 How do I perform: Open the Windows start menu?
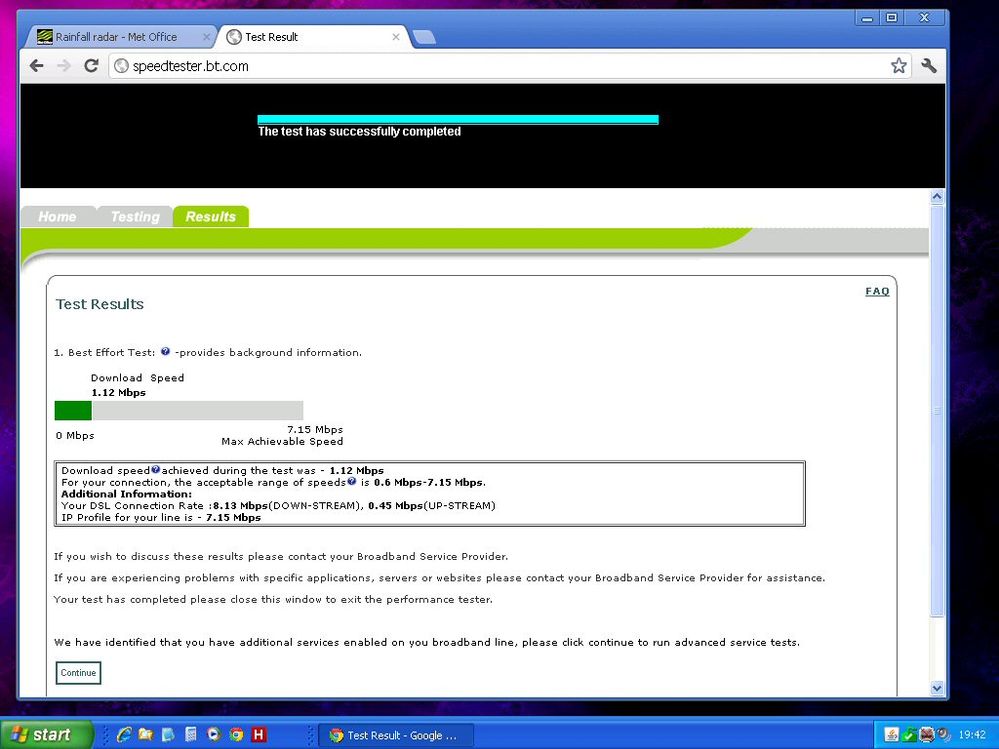point(46,734)
